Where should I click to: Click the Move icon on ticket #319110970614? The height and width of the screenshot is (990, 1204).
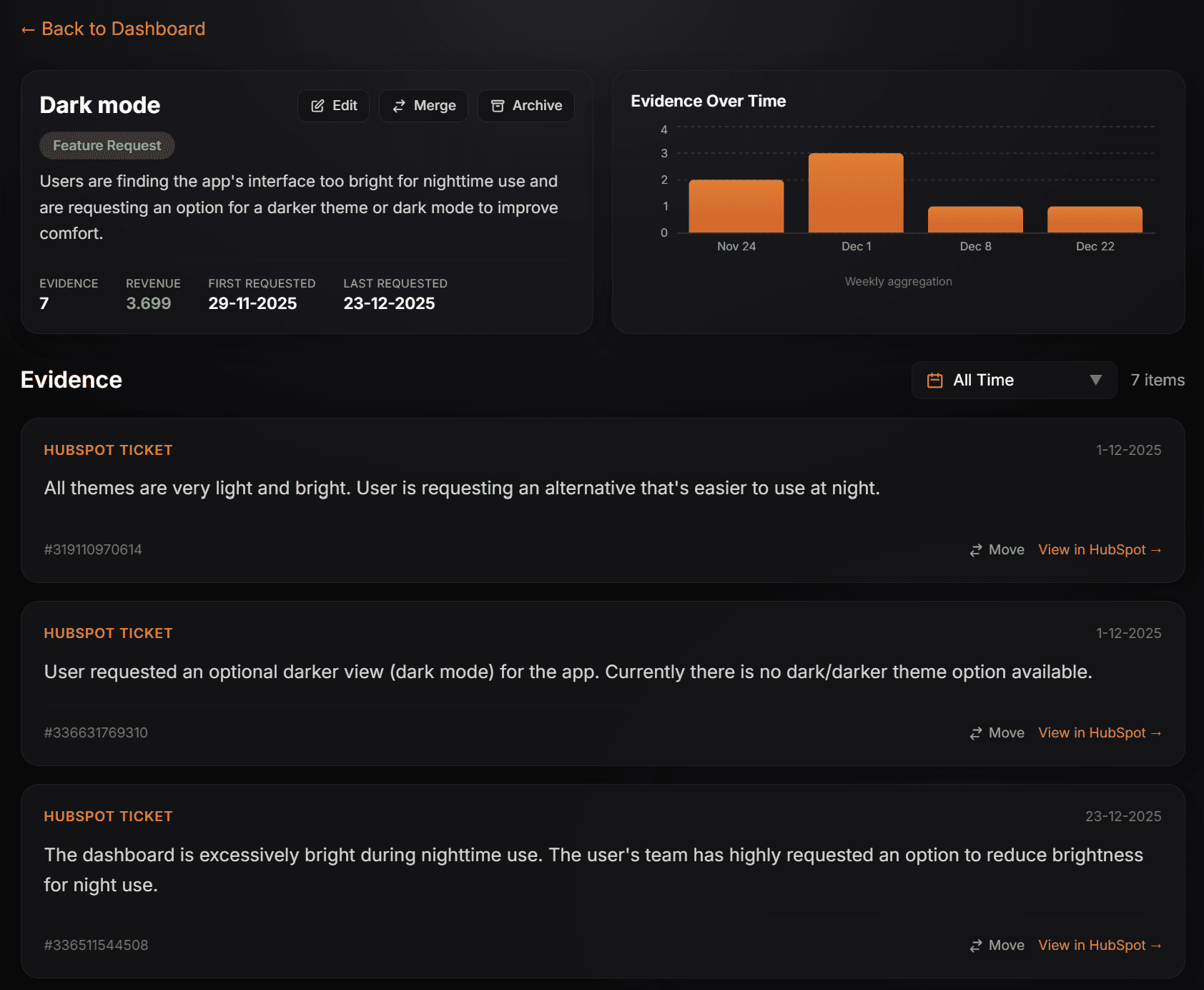[x=975, y=549]
